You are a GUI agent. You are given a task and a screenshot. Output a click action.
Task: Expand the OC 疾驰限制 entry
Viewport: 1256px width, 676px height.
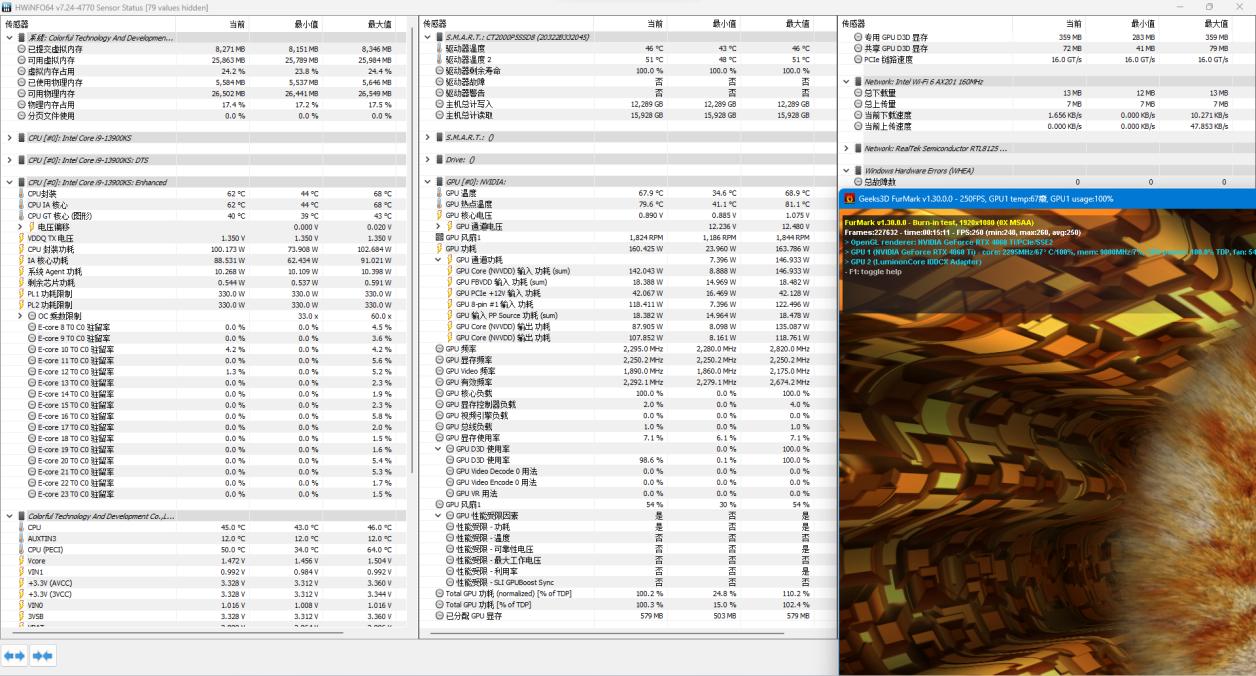pyautogui.click(x=18, y=315)
